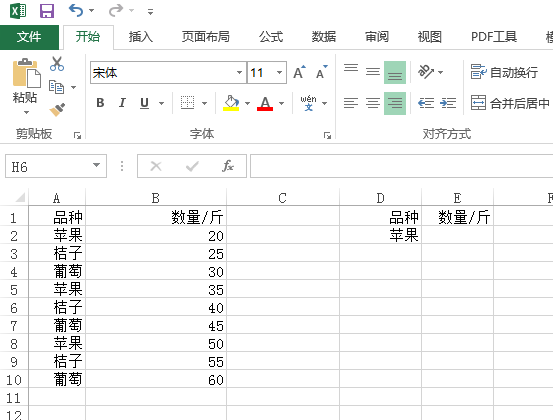Toggle top vertical alignment
Viewport: 553px width, 420px height.
tap(351, 72)
